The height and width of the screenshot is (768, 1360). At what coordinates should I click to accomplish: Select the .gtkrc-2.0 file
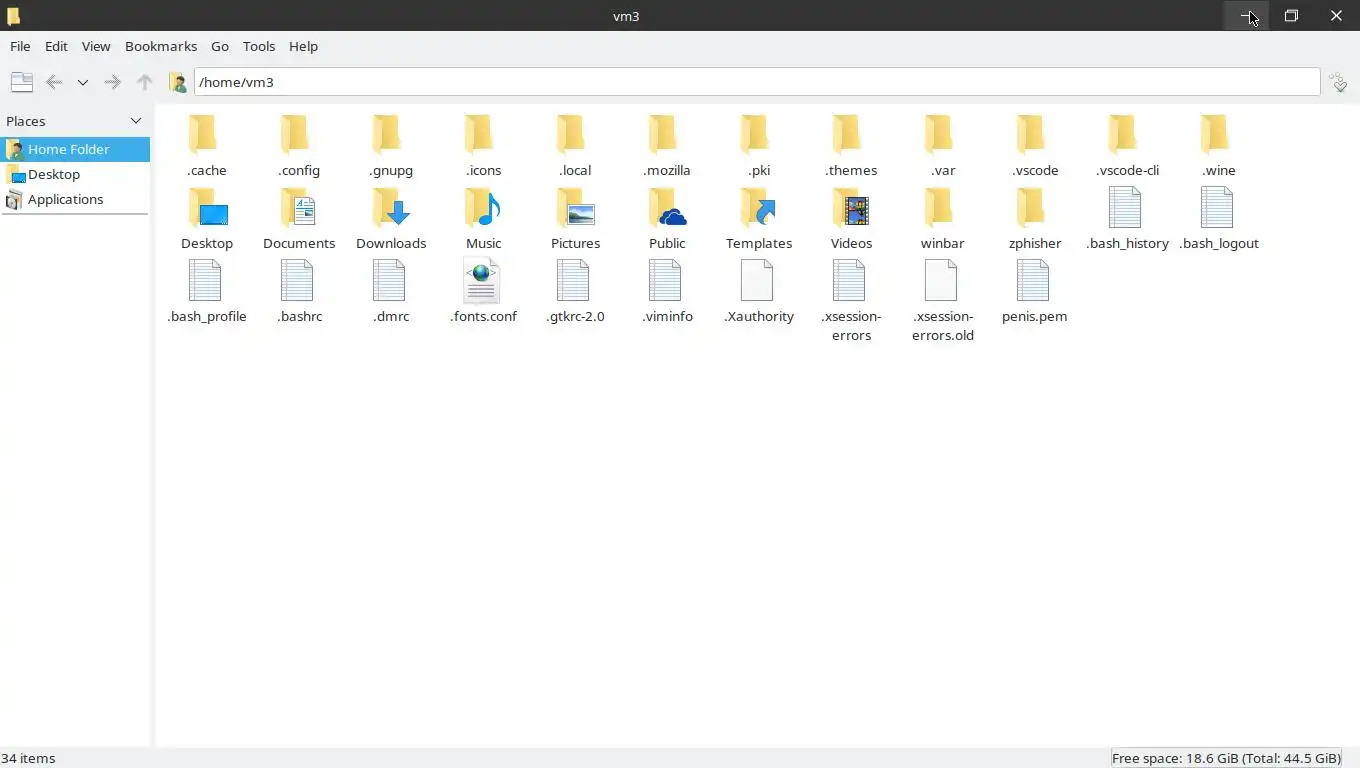tap(573, 280)
